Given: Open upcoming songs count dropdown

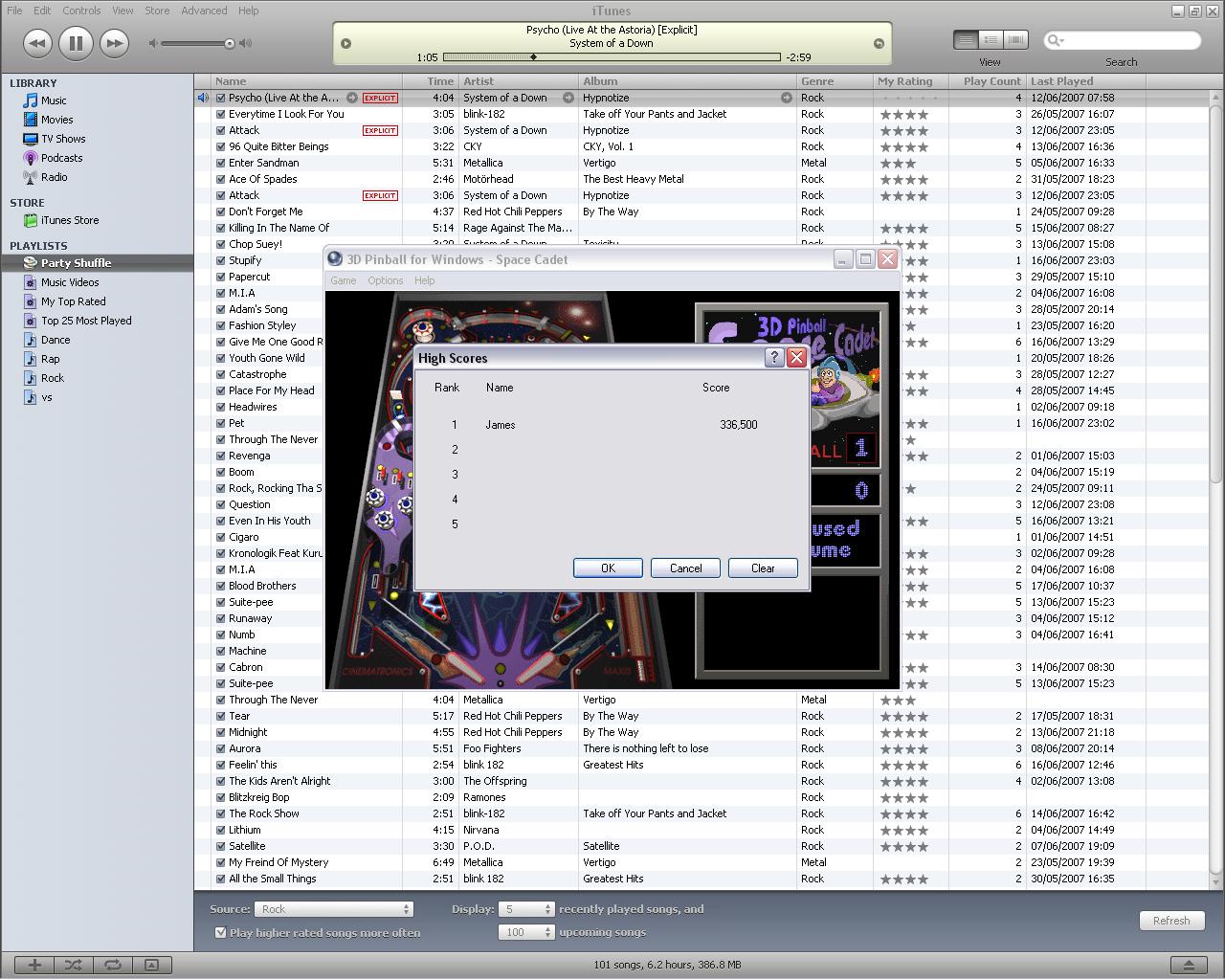Looking at the screenshot, I should (x=527, y=932).
